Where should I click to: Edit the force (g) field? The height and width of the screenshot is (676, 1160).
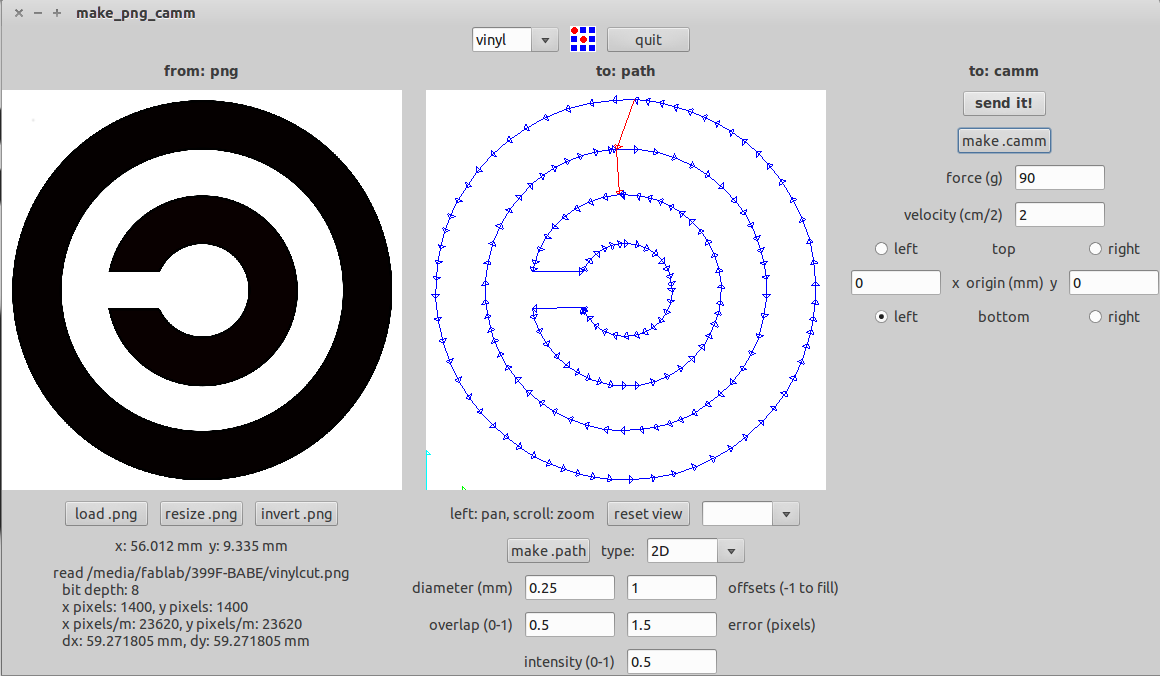[x=1059, y=178]
